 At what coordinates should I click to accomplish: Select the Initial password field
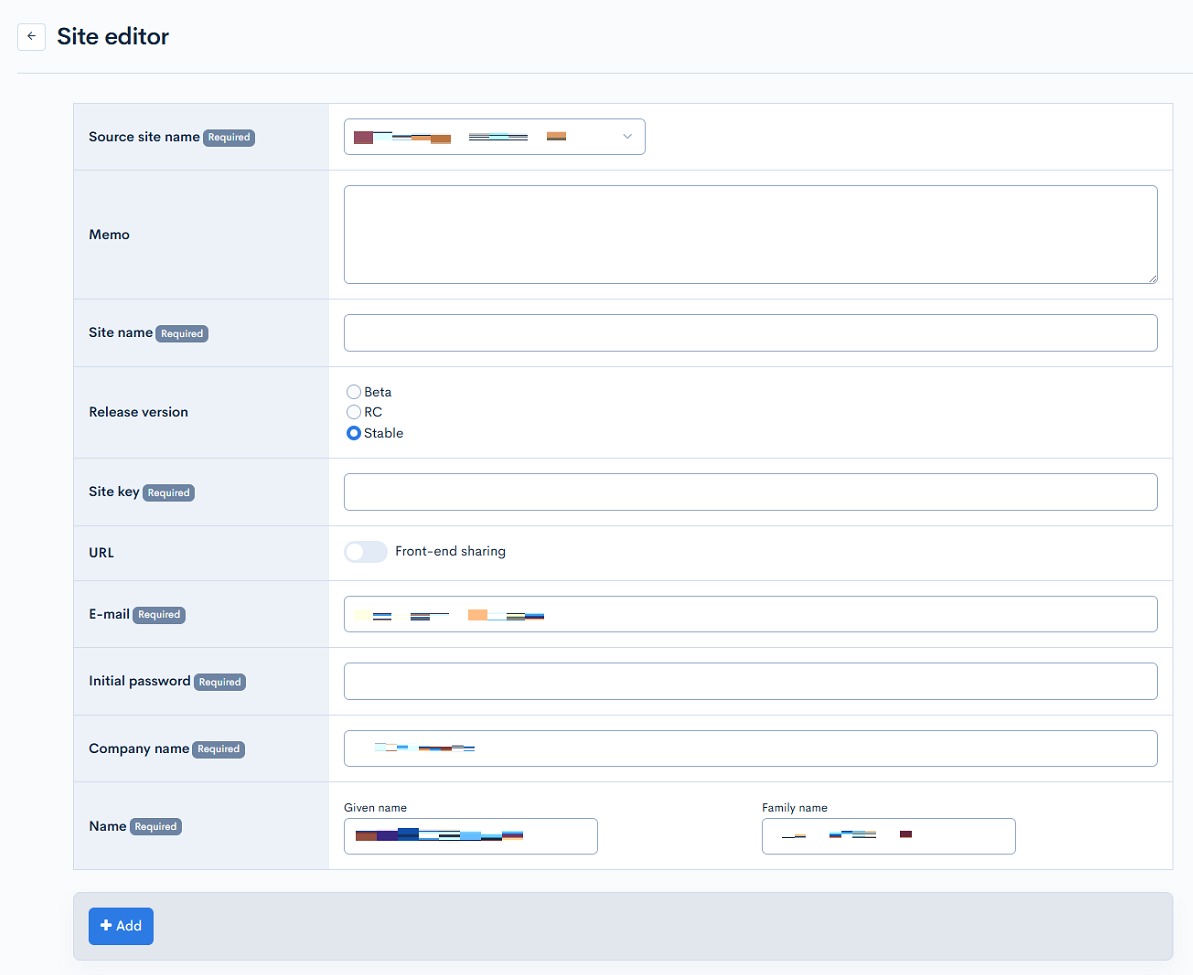pos(750,681)
